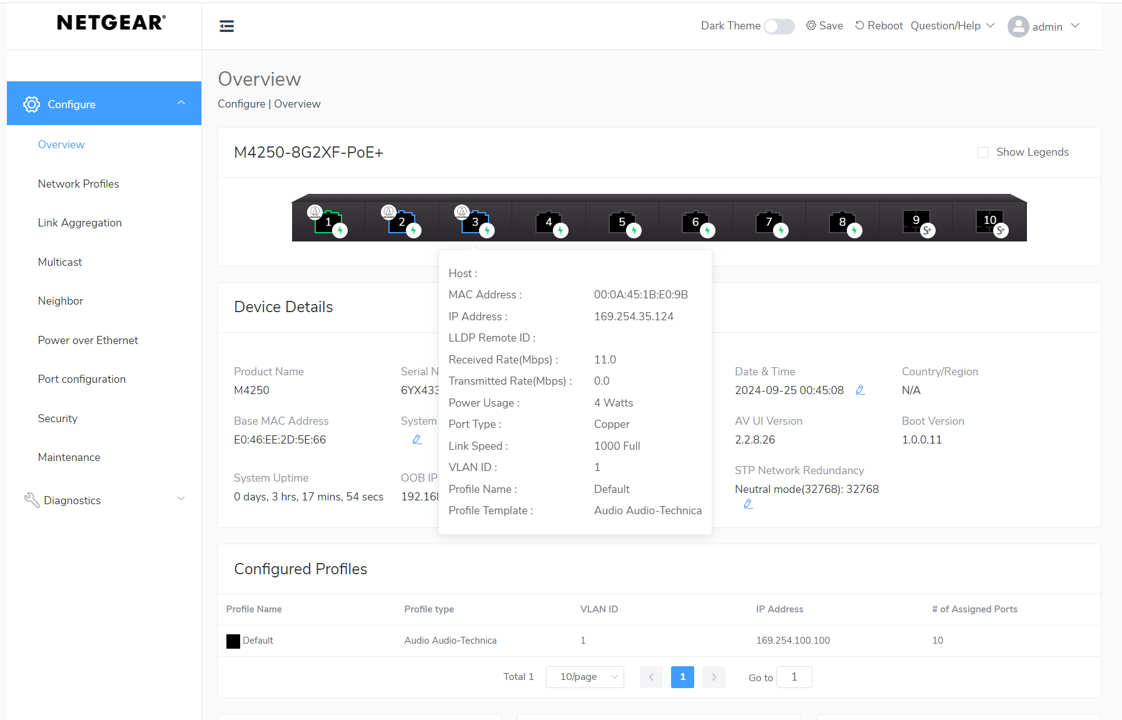Click the Configure gear icon in sidebar
This screenshot has width=1122, height=720.
coord(31,104)
